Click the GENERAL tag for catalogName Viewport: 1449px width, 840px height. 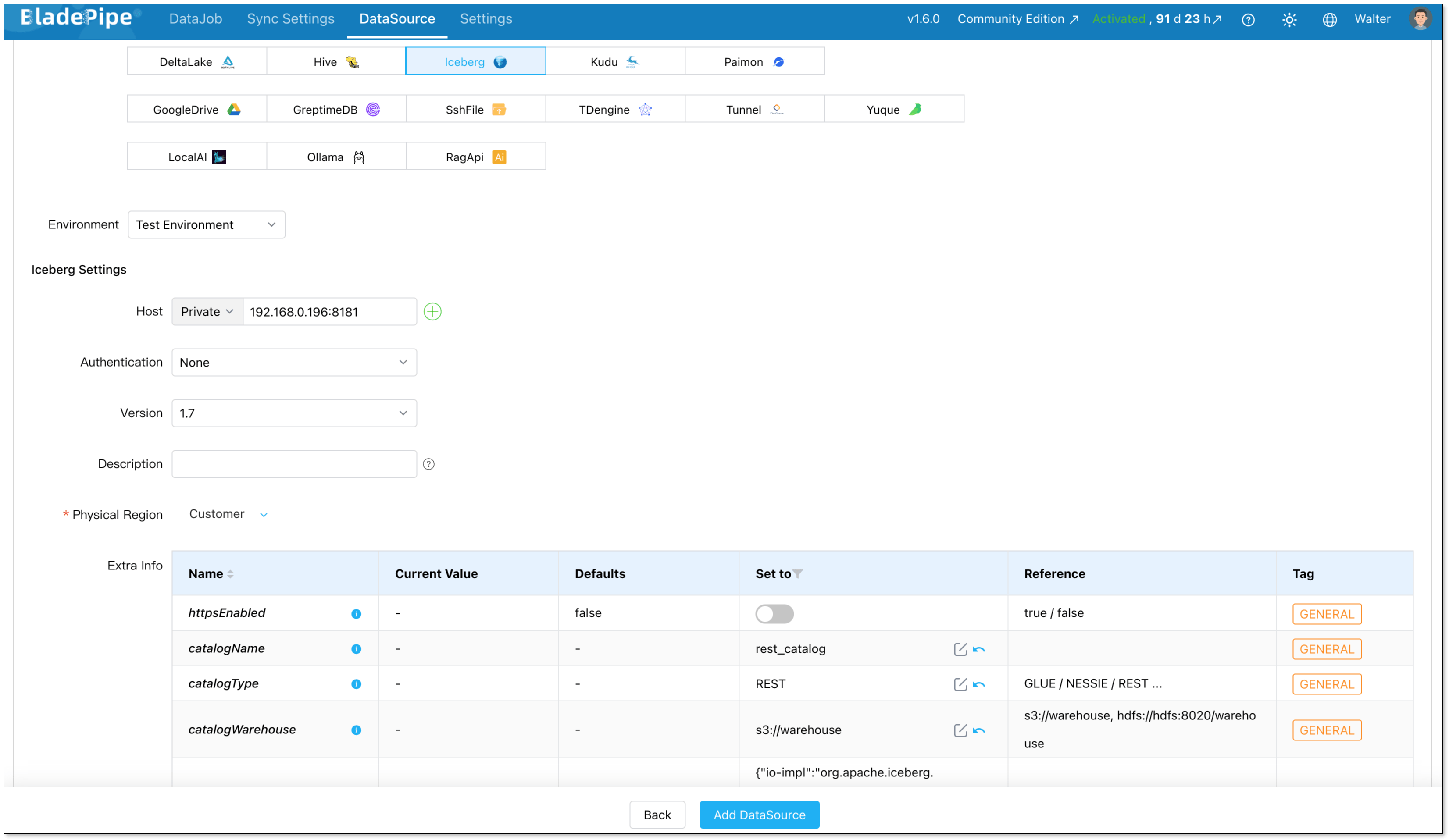coord(1327,648)
